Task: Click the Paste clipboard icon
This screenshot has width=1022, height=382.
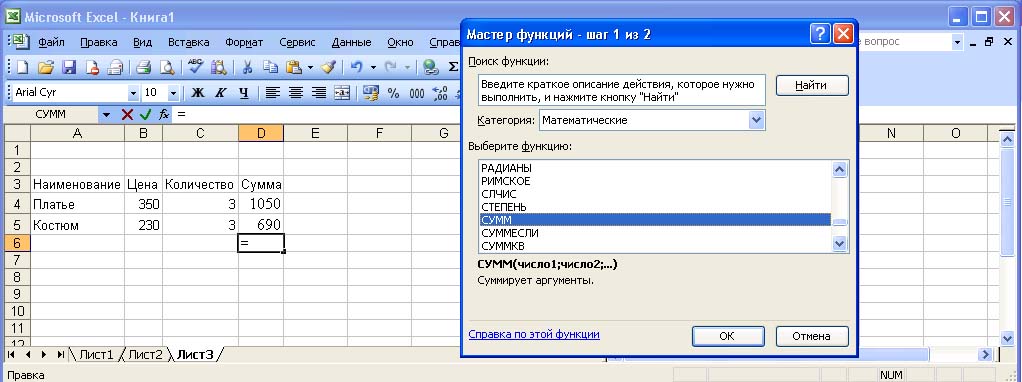Action: point(294,67)
